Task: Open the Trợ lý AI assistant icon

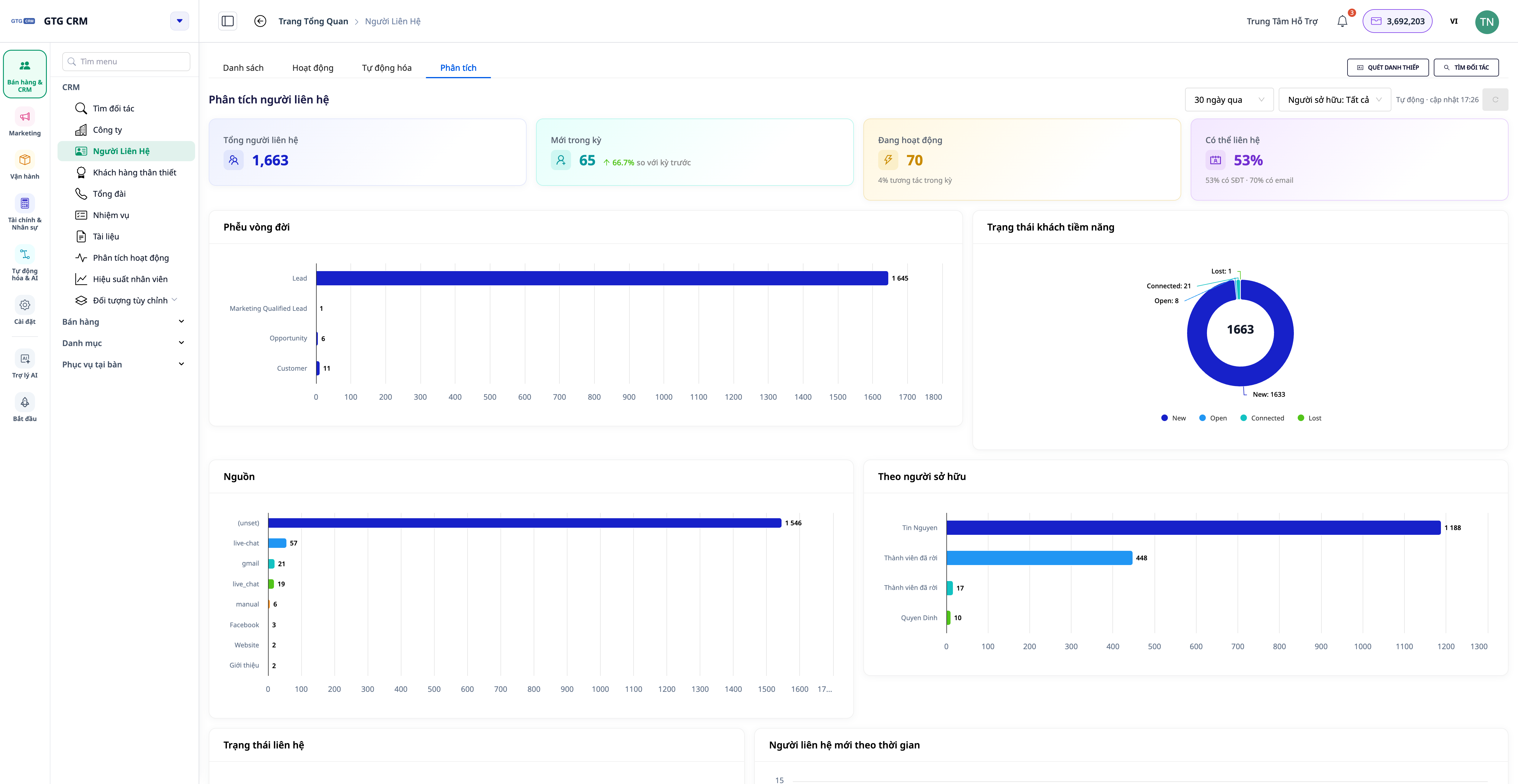Action: [25, 359]
